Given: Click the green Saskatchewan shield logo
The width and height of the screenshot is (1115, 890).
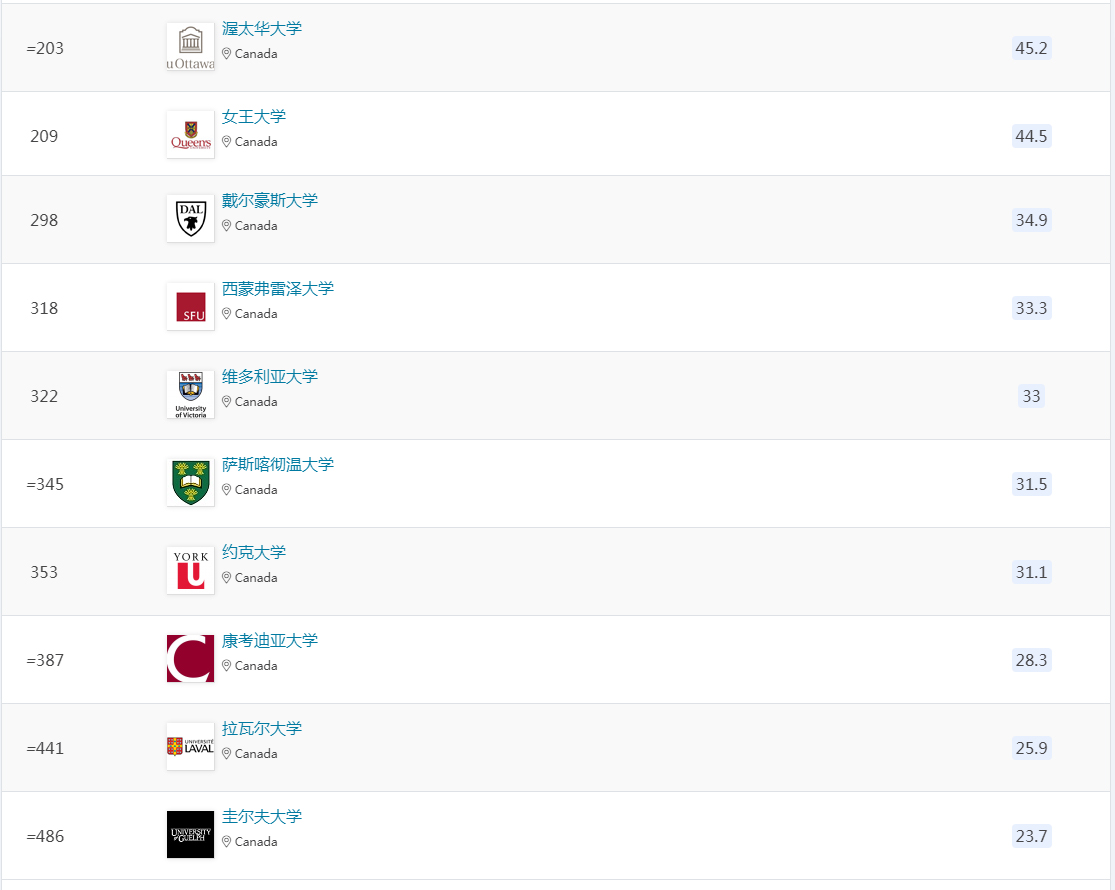Looking at the screenshot, I should point(190,482).
